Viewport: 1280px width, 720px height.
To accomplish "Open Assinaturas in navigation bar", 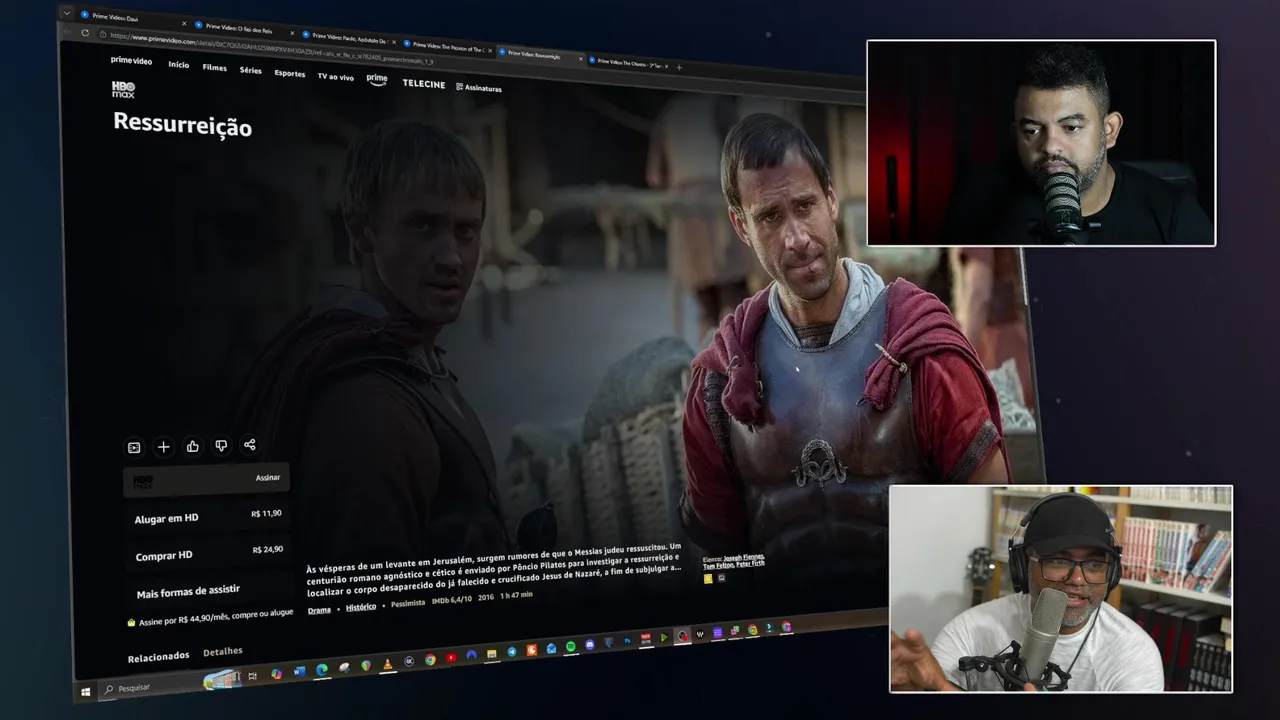I will click(479, 88).
